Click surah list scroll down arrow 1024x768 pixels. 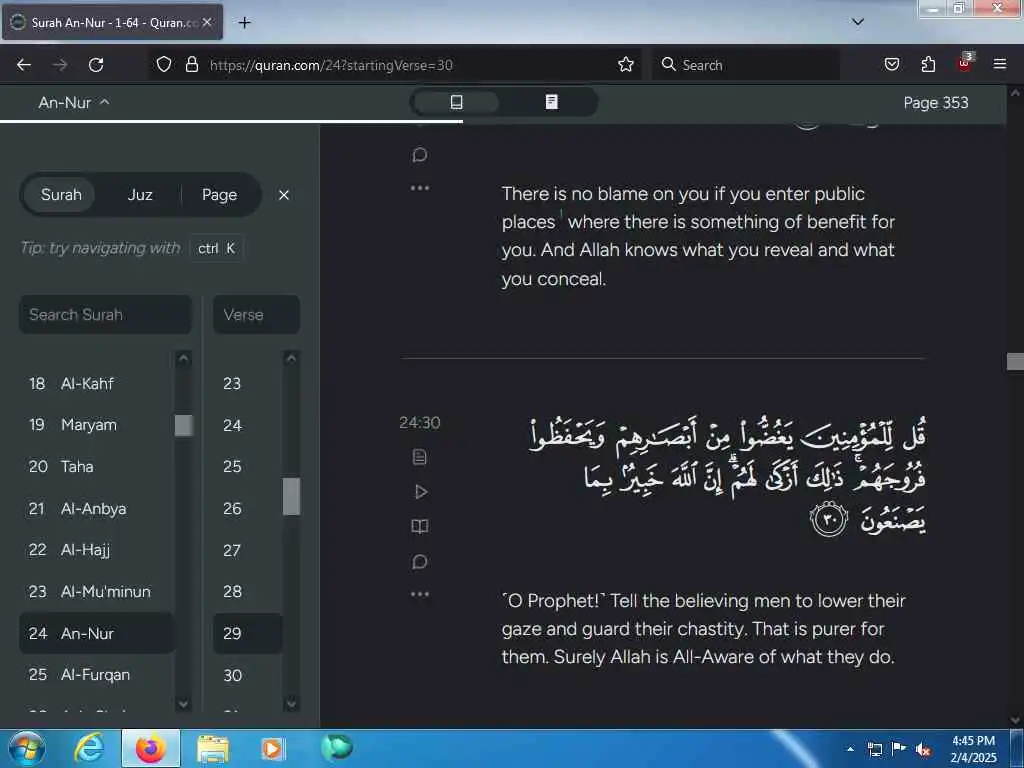184,703
